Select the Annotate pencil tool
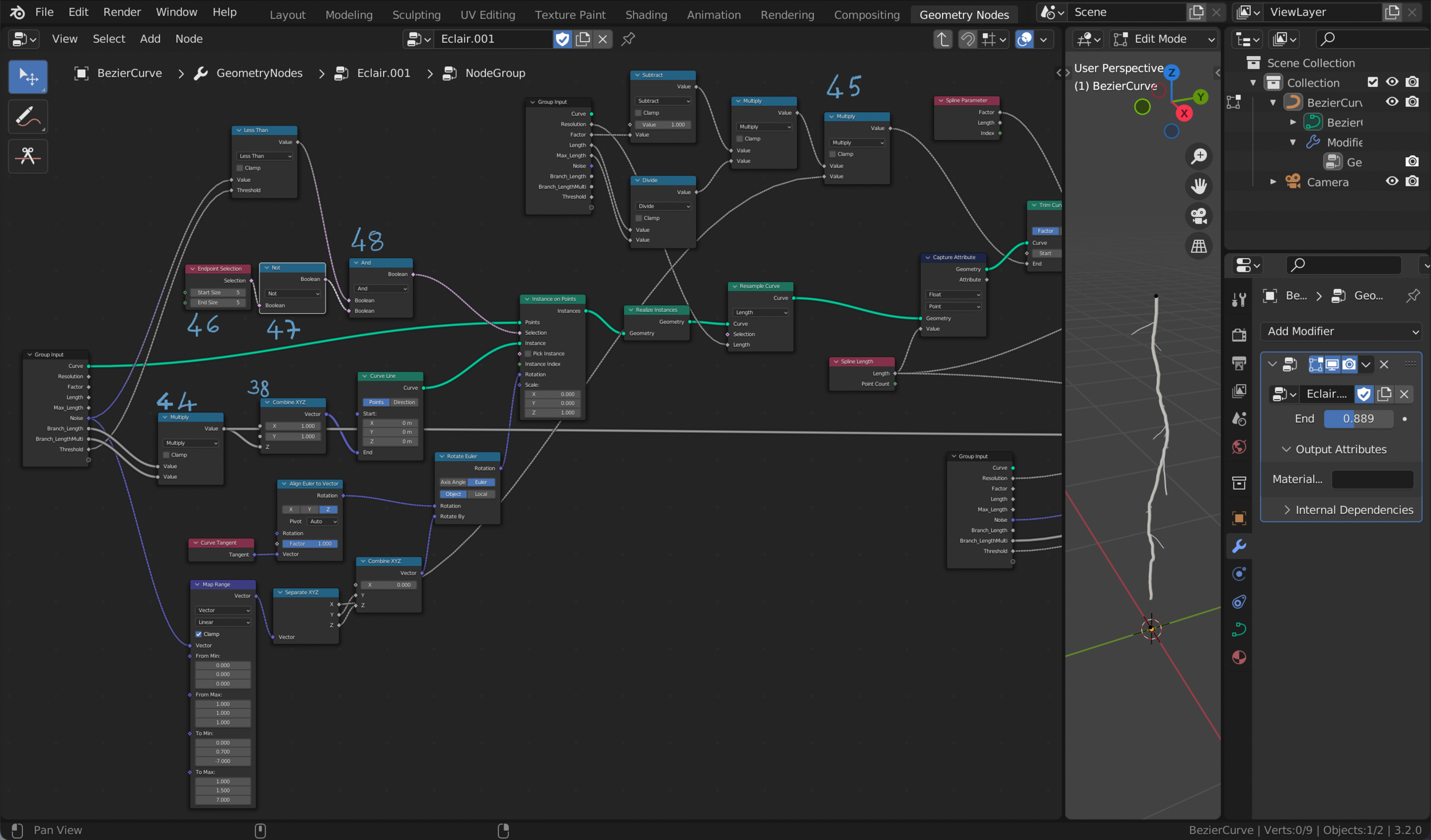Screen dimensions: 1431x840 pos(27,117)
